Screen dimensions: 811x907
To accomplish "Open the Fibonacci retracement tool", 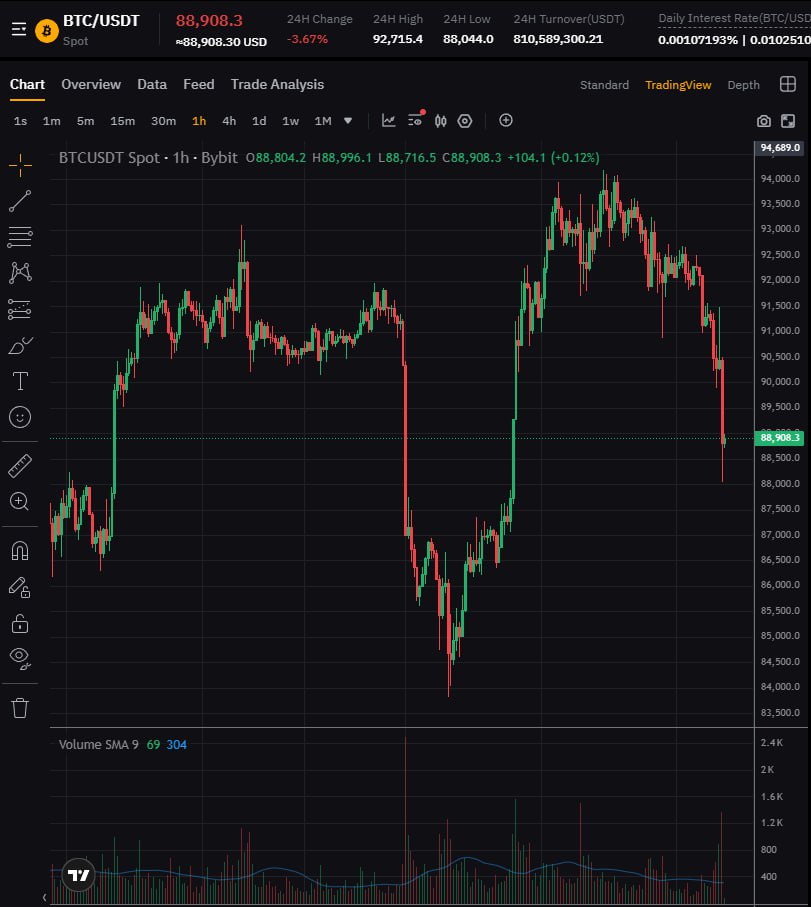I will click(x=20, y=237).
